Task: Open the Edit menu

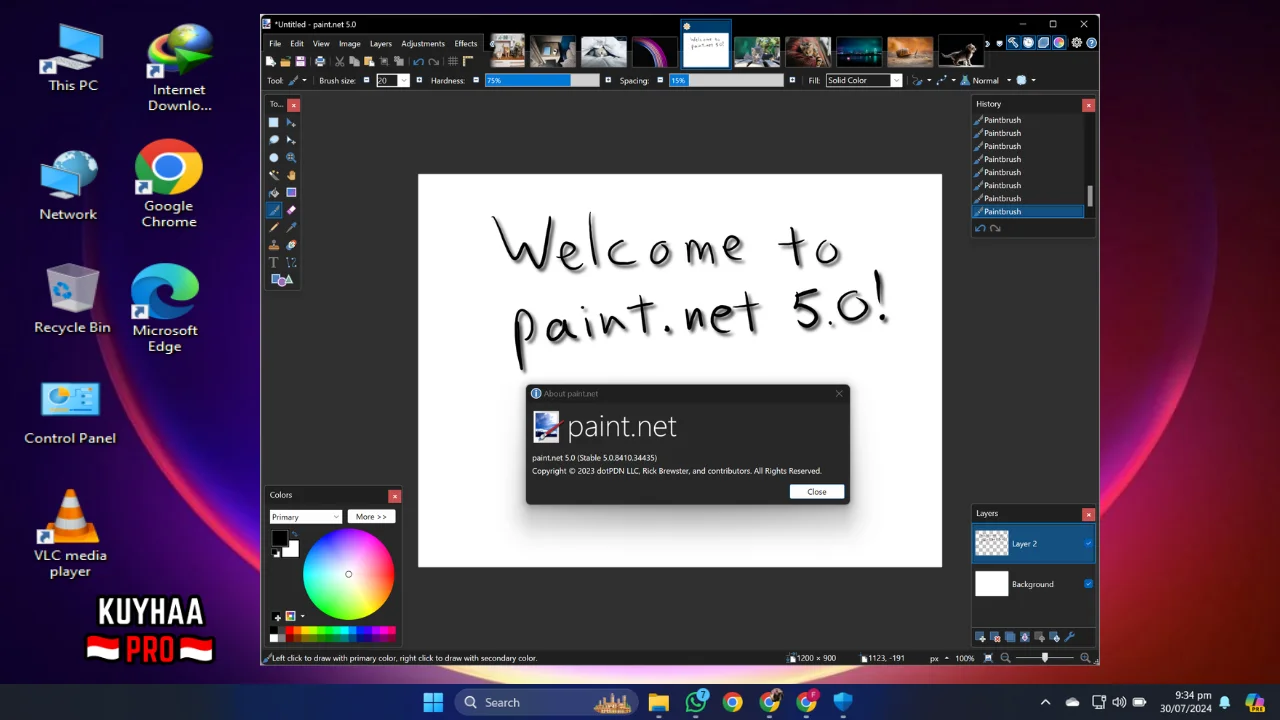Action: [x=297, y=44]
